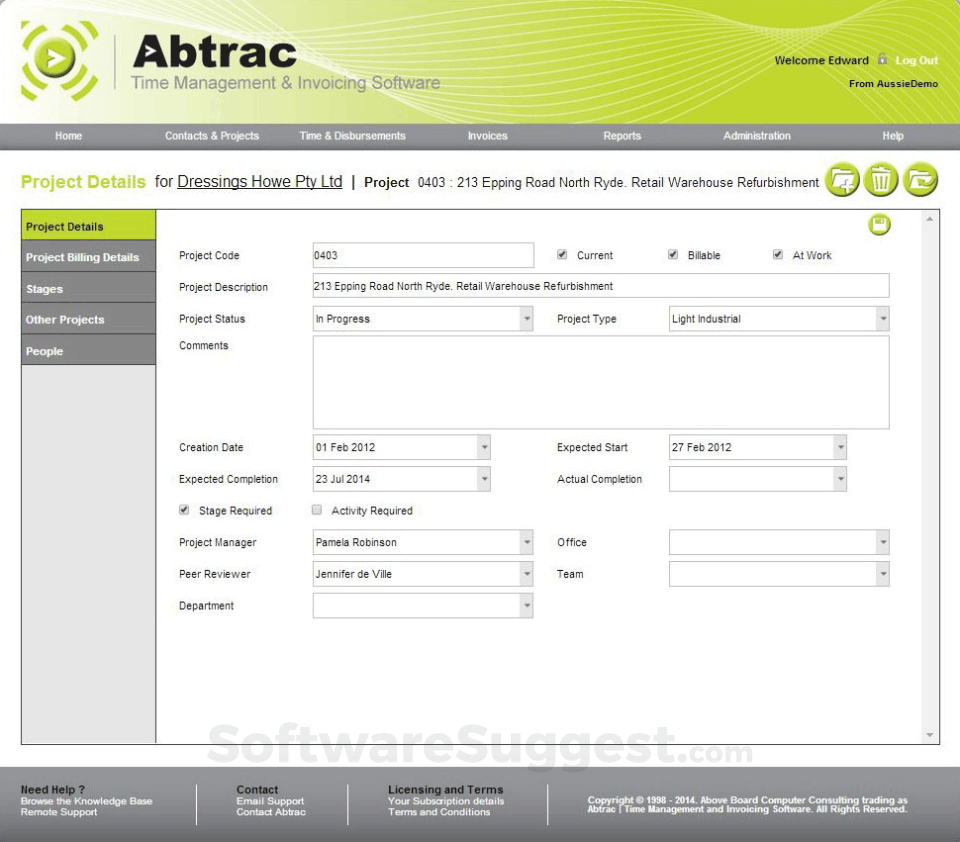
Task: Open the Administration menu
Action: [757, 136]
